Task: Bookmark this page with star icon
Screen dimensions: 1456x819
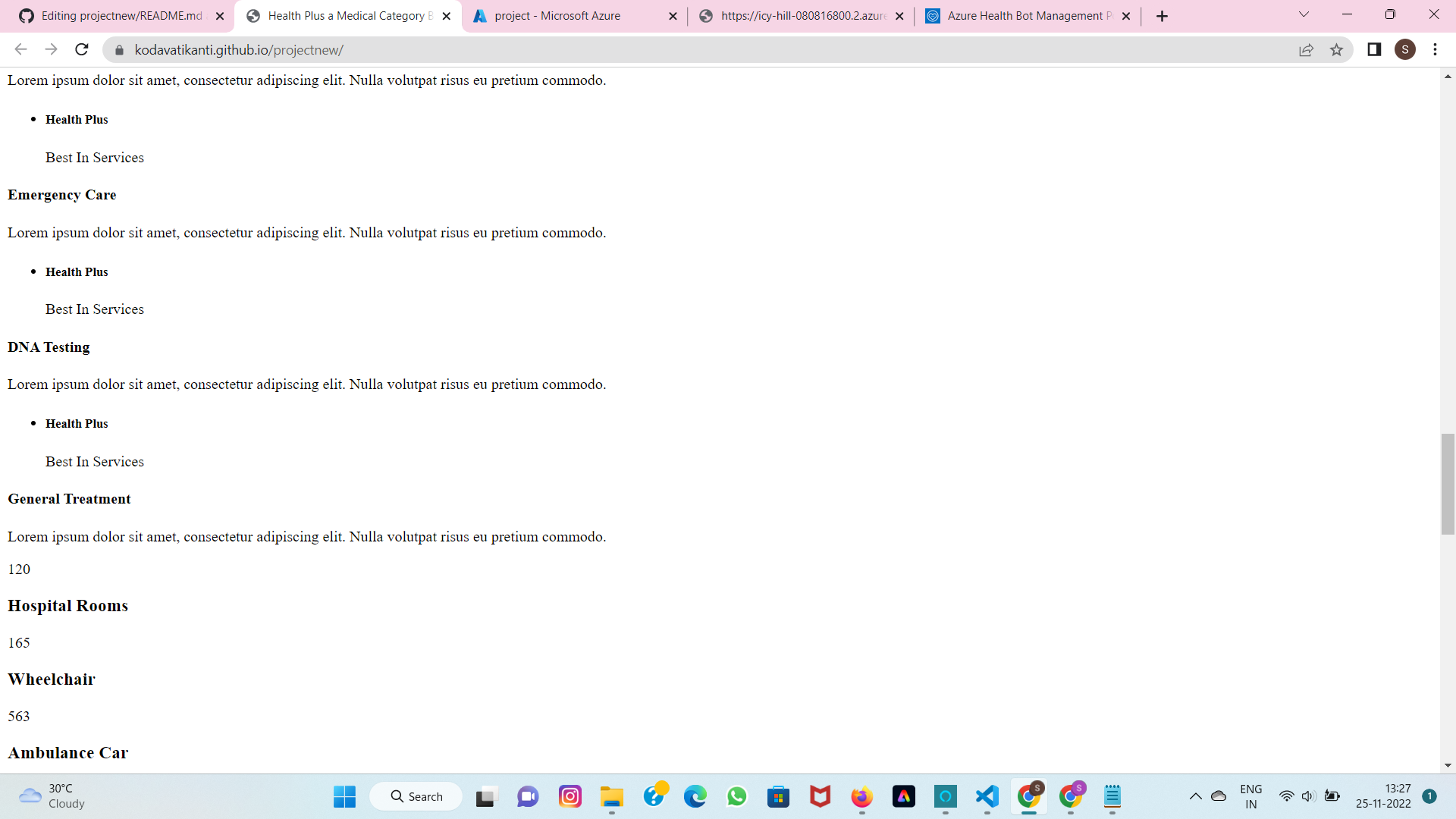Action: [1336, 49]
